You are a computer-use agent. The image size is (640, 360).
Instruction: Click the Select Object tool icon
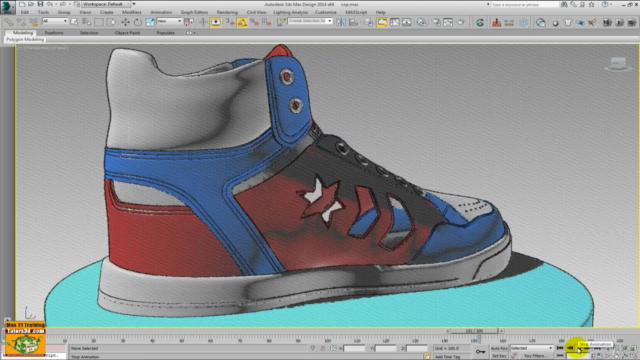click(x=74, y=22)
